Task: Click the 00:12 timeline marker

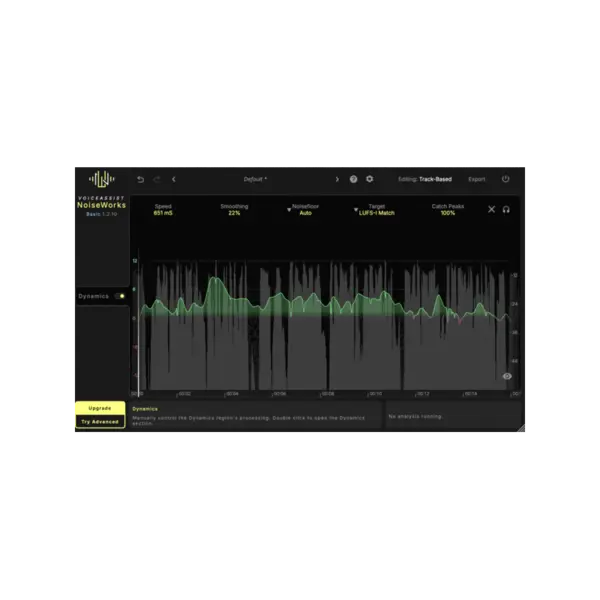Action: click(x=423, y=394)
